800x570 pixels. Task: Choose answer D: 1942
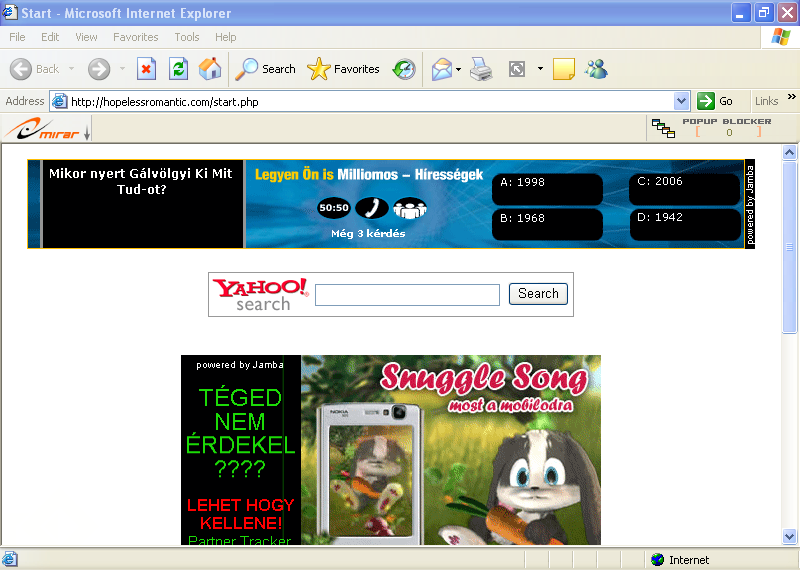pyautogui.click(x=685, y=225)
